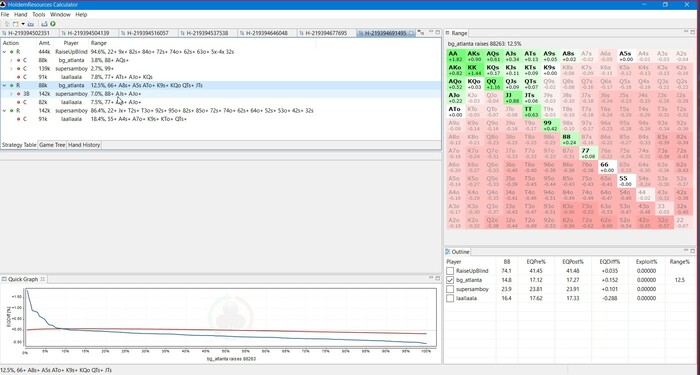Collapse the bg_atlanta 88k raise row
The height and width of the screenshot is (375, 700).
coord(5,85)
